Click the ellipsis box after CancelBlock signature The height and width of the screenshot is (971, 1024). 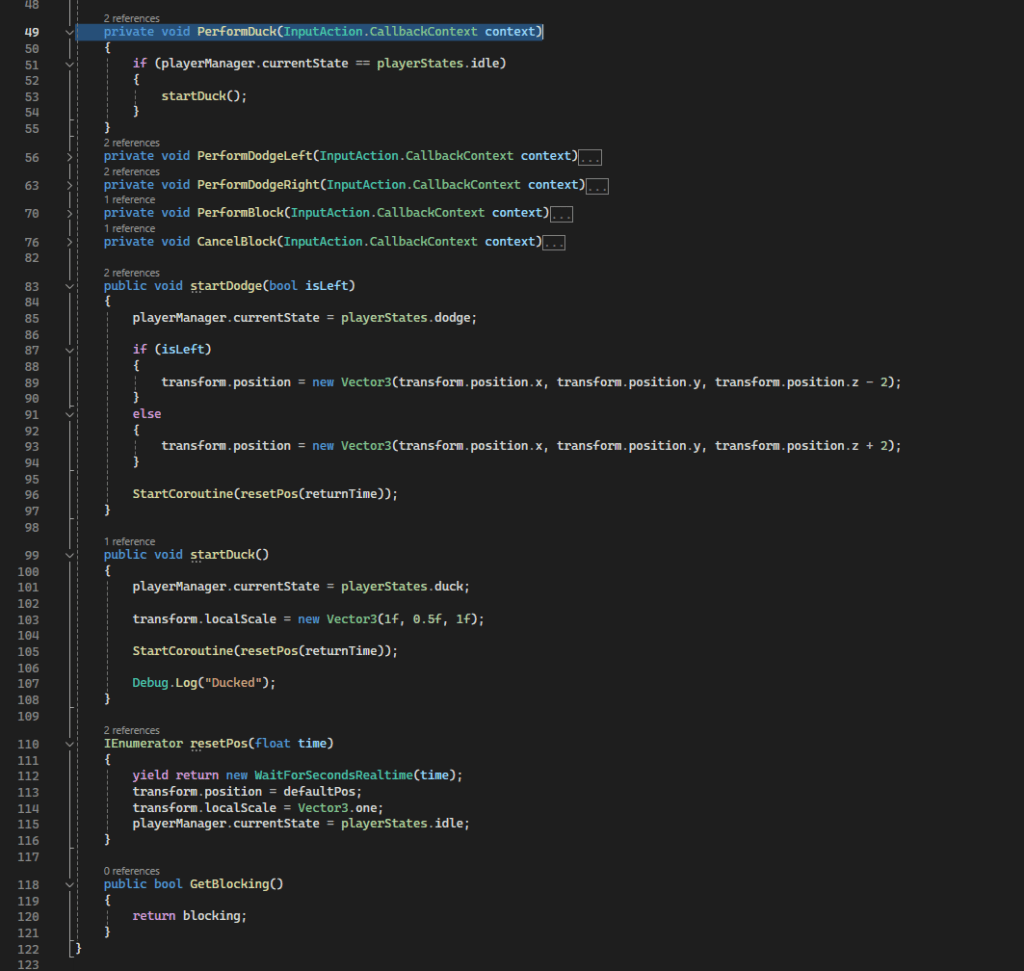(554, 243)
